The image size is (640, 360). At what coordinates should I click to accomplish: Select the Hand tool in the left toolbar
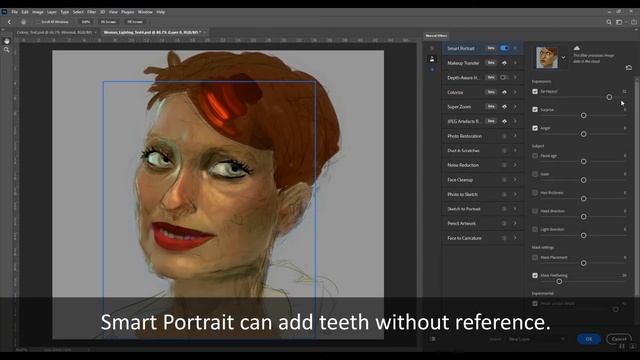(7, 41)
